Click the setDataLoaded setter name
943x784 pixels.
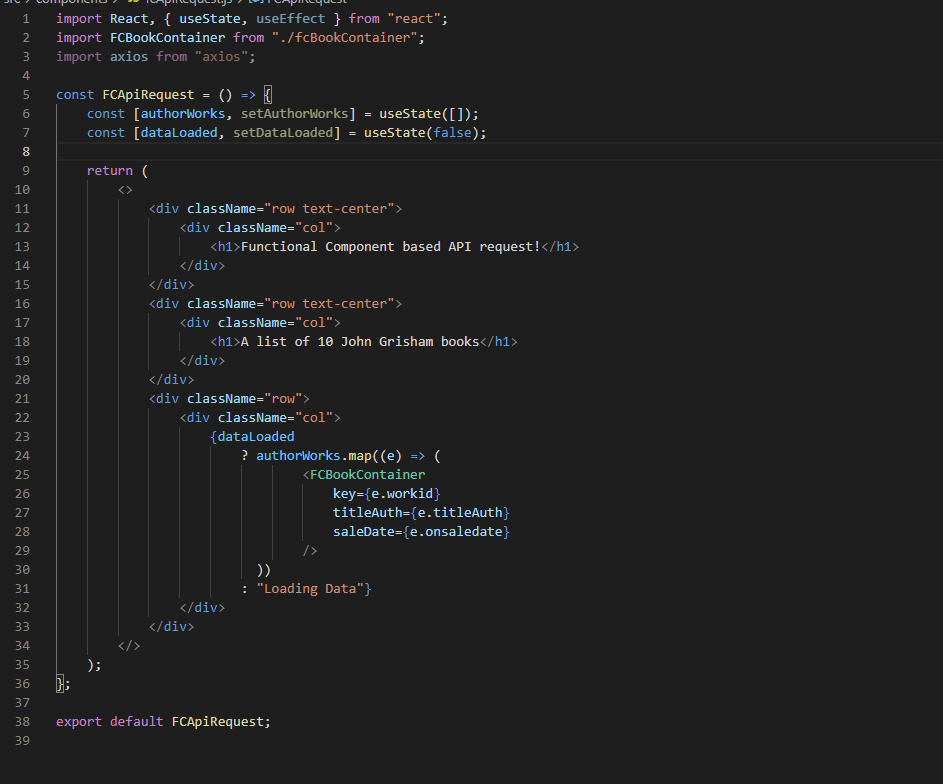(283, 133)
